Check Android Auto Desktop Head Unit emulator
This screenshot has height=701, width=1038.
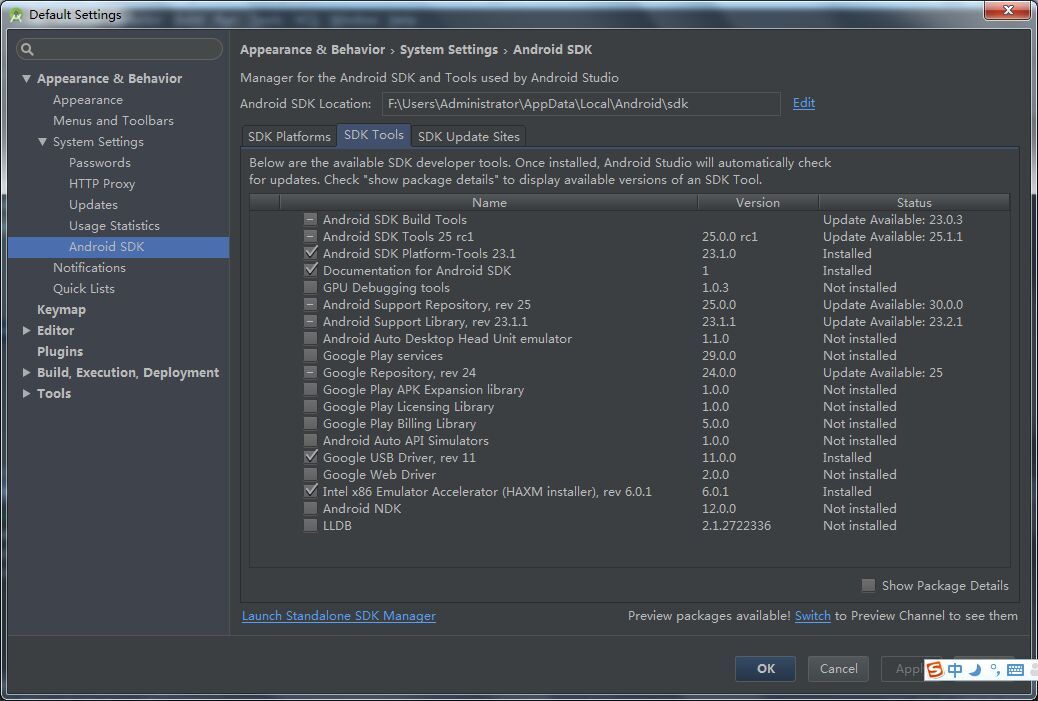point(310,338)
